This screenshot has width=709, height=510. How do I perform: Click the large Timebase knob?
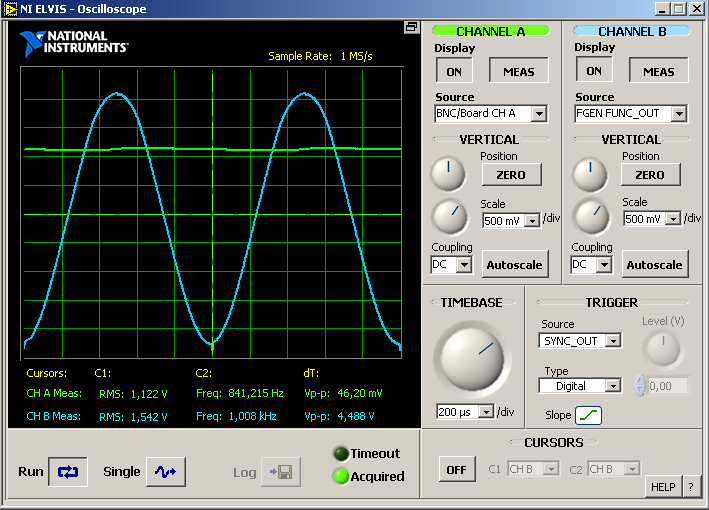(473, 359)
